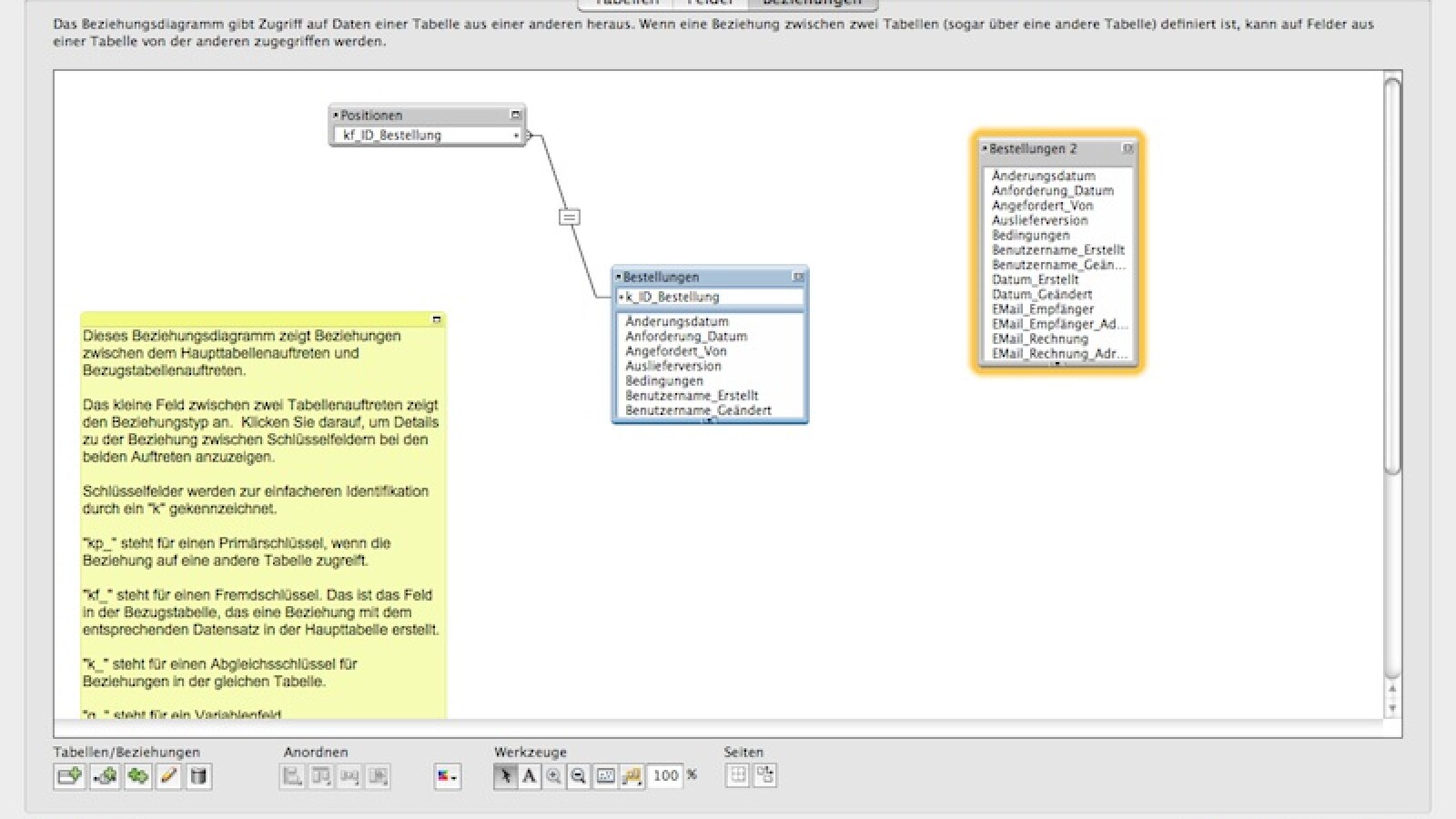Collapse the Positionen table occurrence

tap(516, 115)
